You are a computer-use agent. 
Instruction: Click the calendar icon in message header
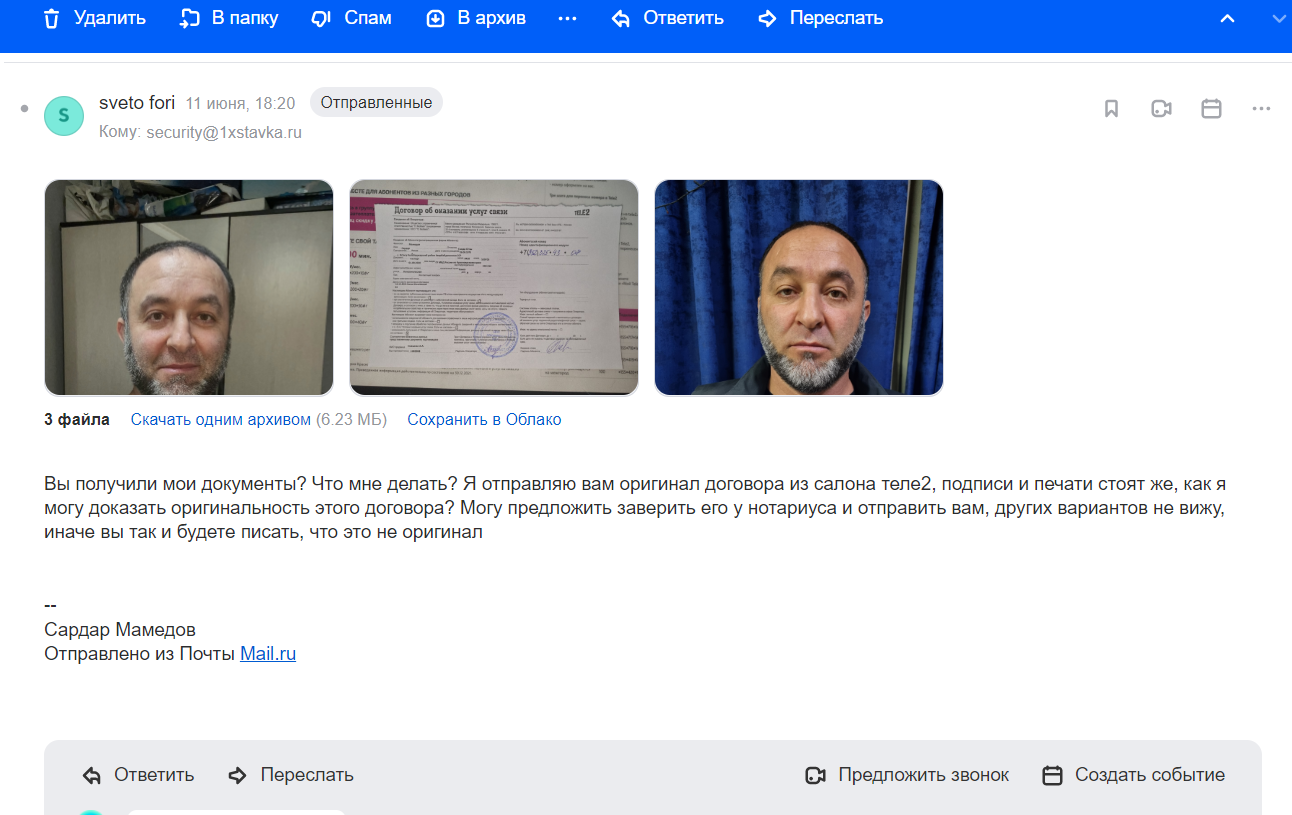(x=1211, y=109)
